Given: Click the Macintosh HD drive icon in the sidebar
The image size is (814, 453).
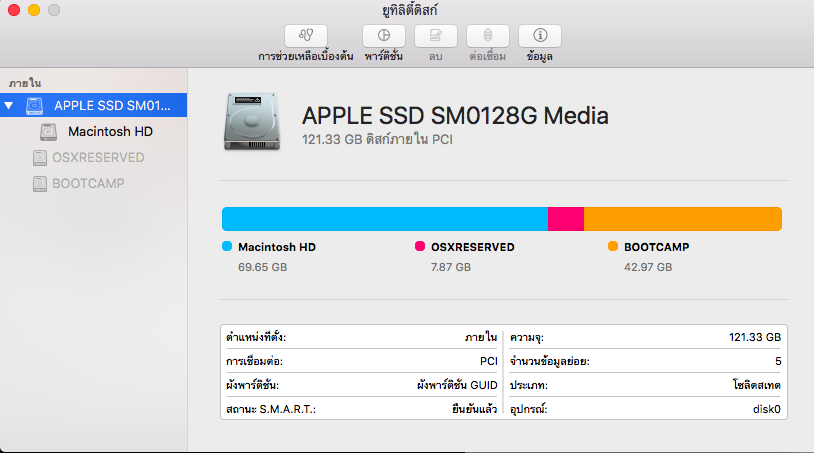Looking at the screenshot, I should [x=48, y=132].
